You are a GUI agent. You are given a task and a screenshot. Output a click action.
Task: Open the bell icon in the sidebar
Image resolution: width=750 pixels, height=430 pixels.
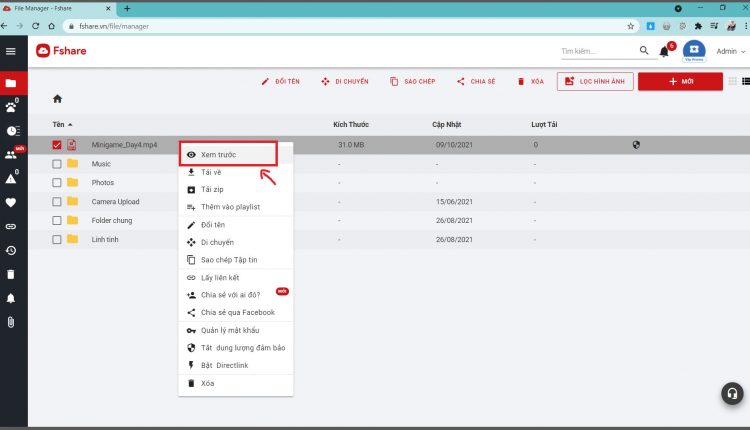(11, 298)
